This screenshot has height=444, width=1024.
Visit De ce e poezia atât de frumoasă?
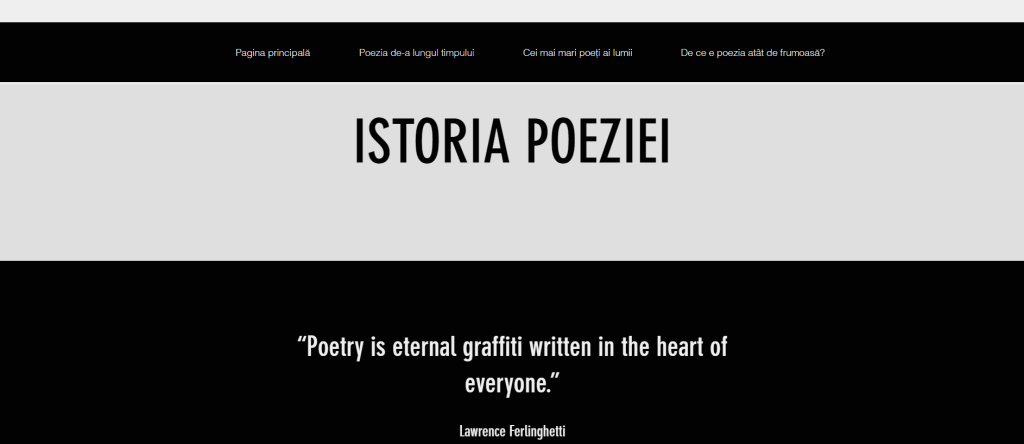[x=752, y=53]
